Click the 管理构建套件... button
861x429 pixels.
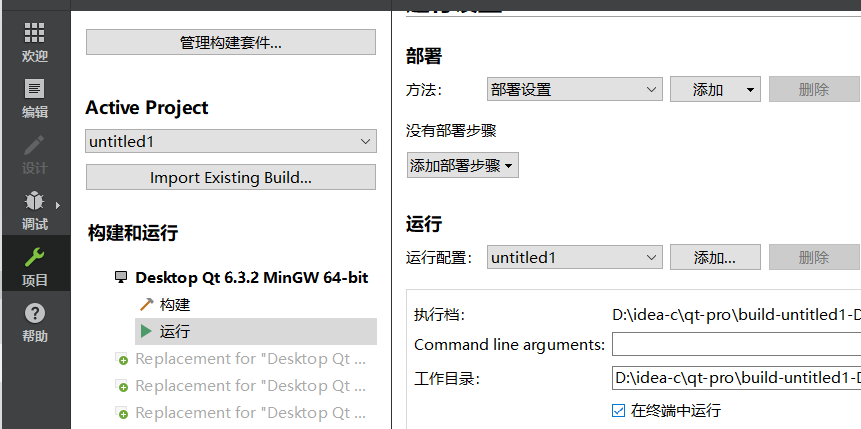[x=231, y=42]
